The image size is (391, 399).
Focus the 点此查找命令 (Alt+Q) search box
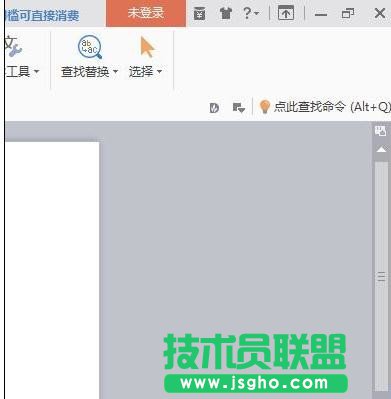(331, 107)
